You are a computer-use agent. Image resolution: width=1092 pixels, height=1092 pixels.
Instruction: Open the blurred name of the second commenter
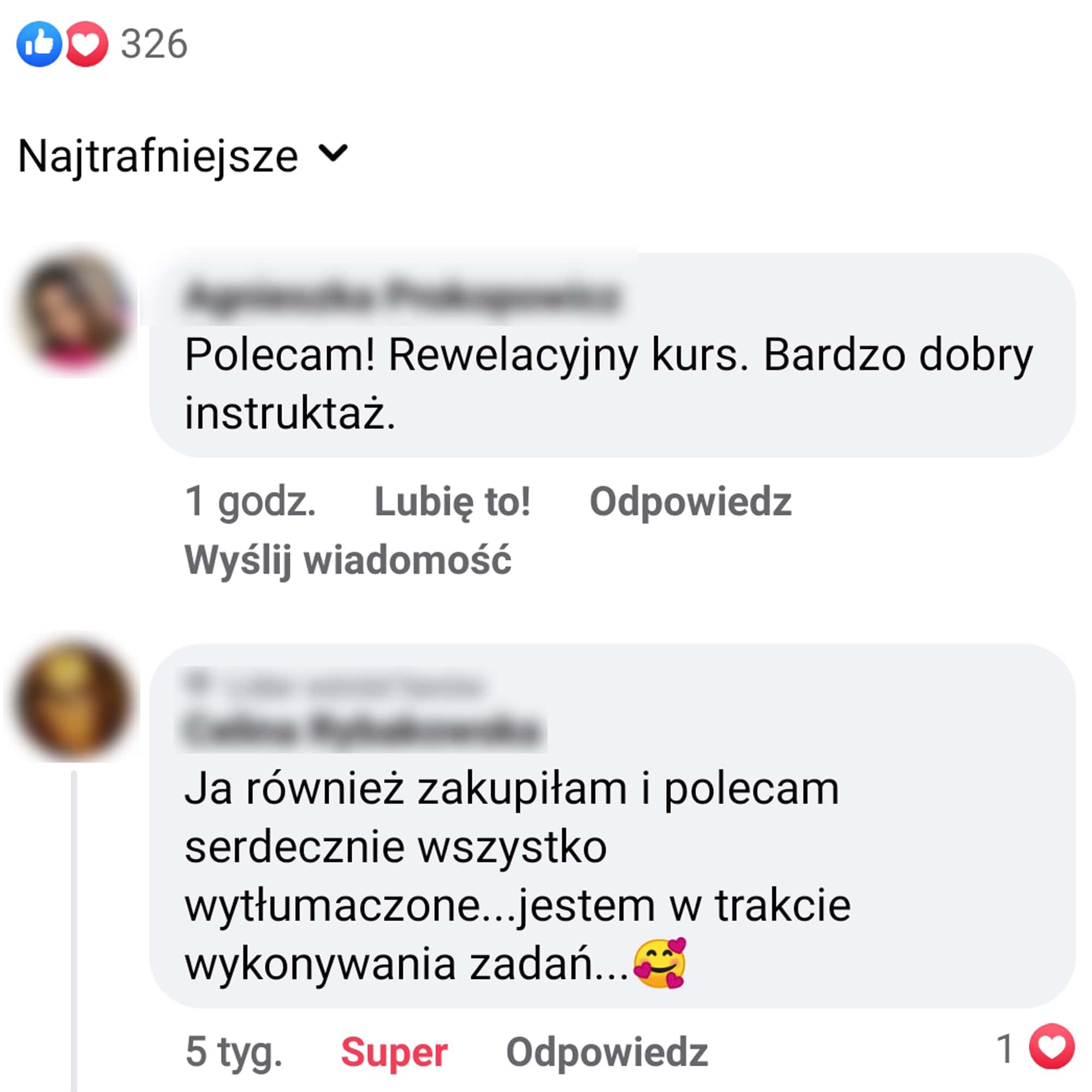tap(362, 730)
